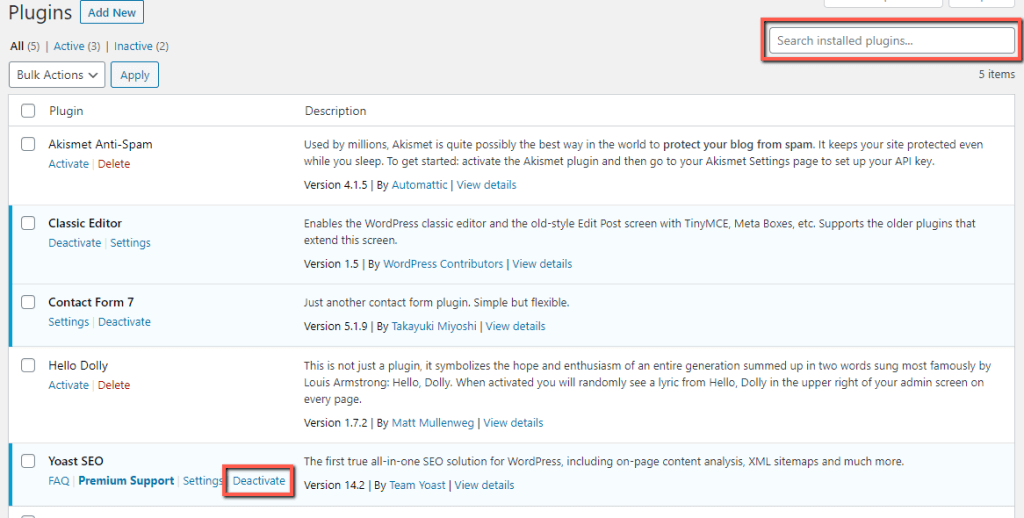The image size is (1024, 518).
Task: Click the Version 5.1.9 text
Action: (x=336, y=326)
